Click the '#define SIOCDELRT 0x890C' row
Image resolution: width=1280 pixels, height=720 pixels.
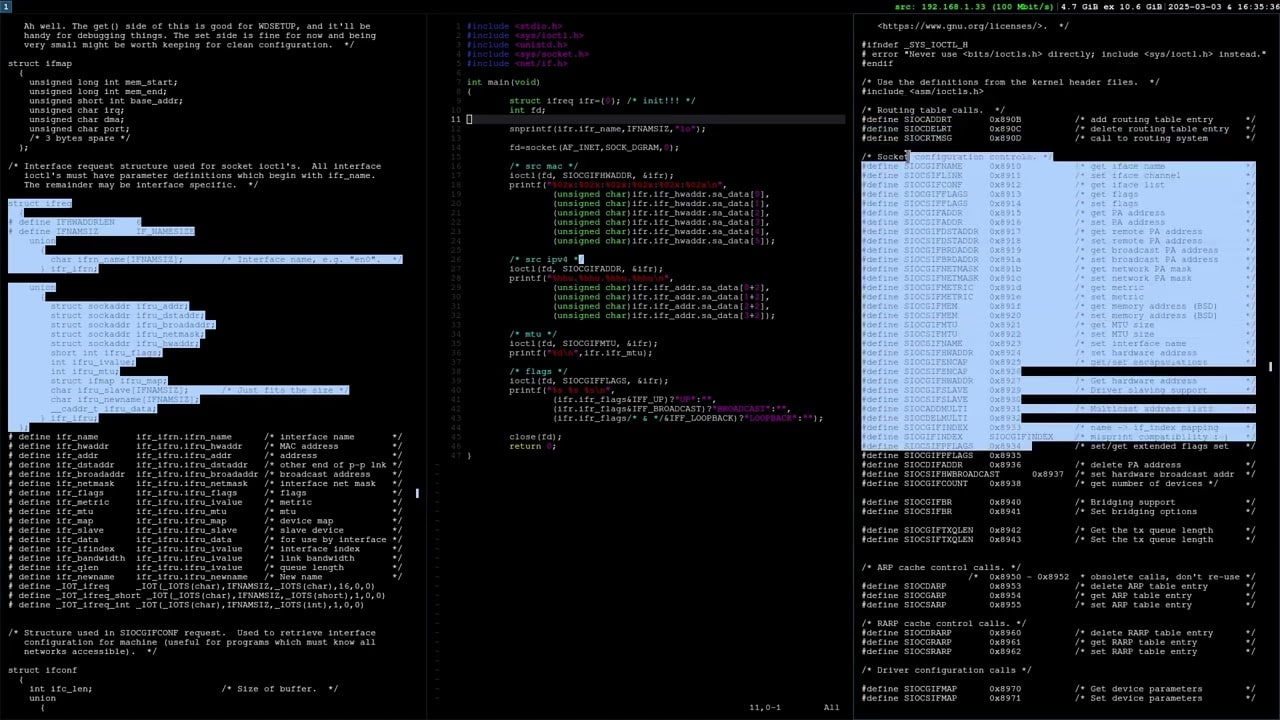tap(1058, 129)
